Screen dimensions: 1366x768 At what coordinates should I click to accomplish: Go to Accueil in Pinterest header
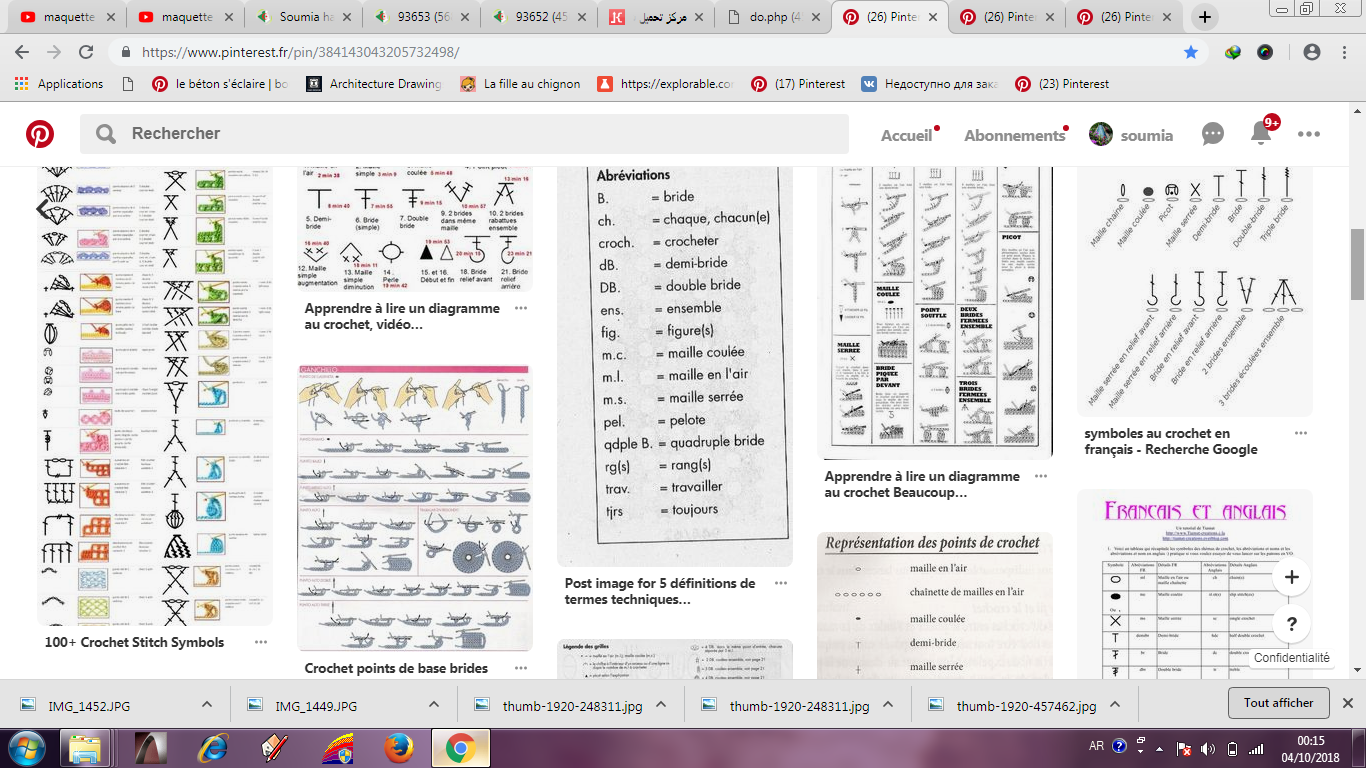(906, 135)
